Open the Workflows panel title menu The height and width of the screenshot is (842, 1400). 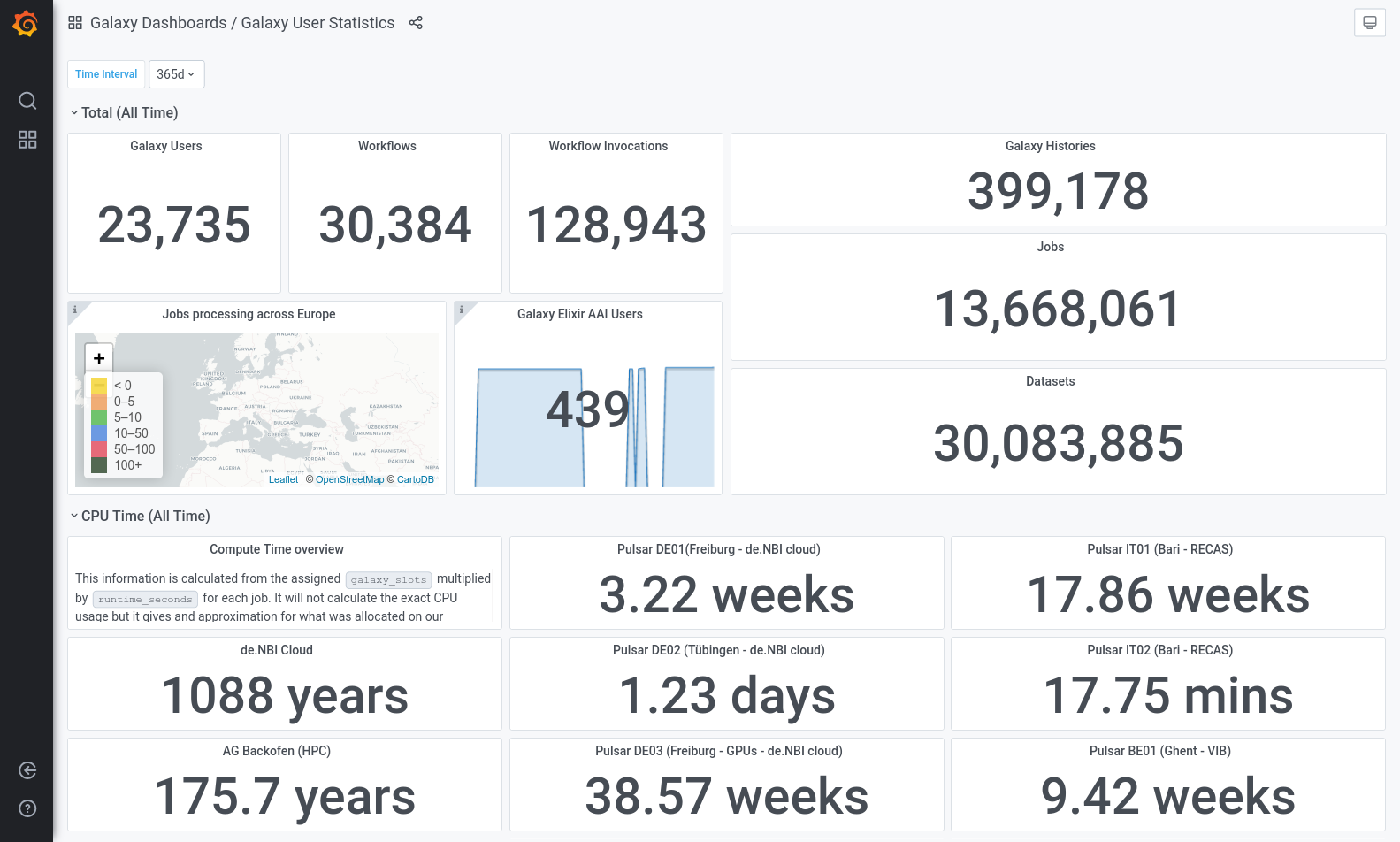click(x=387, y=146)
